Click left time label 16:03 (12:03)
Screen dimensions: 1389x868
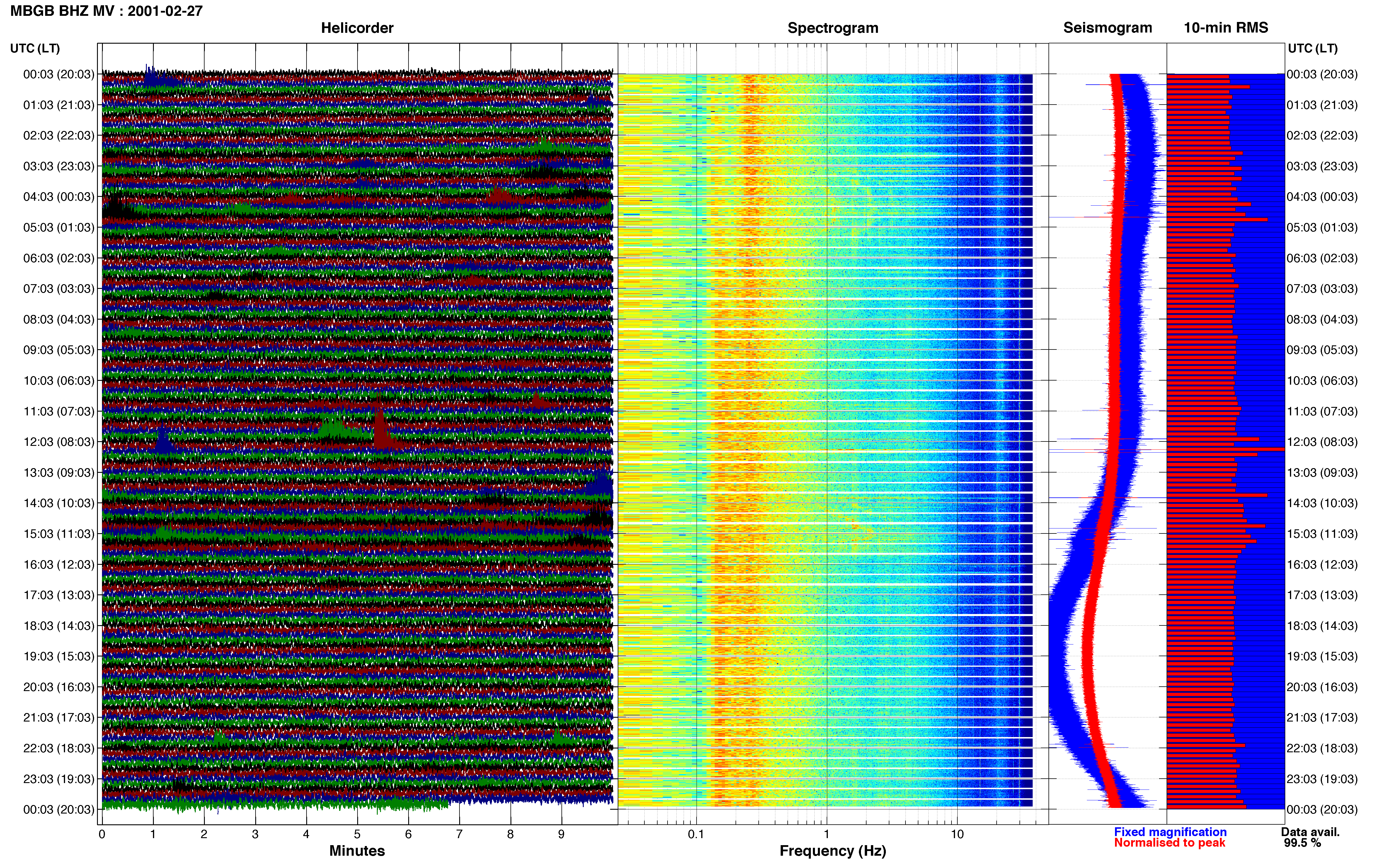pyautogui.click(x=59, y=564)
